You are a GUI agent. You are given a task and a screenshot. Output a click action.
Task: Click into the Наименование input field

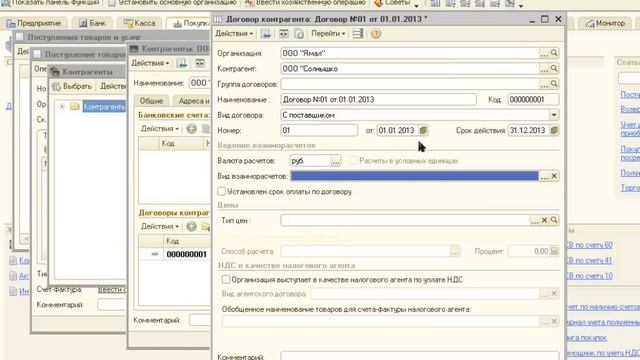pyautogui.click(x=378, y=100)
